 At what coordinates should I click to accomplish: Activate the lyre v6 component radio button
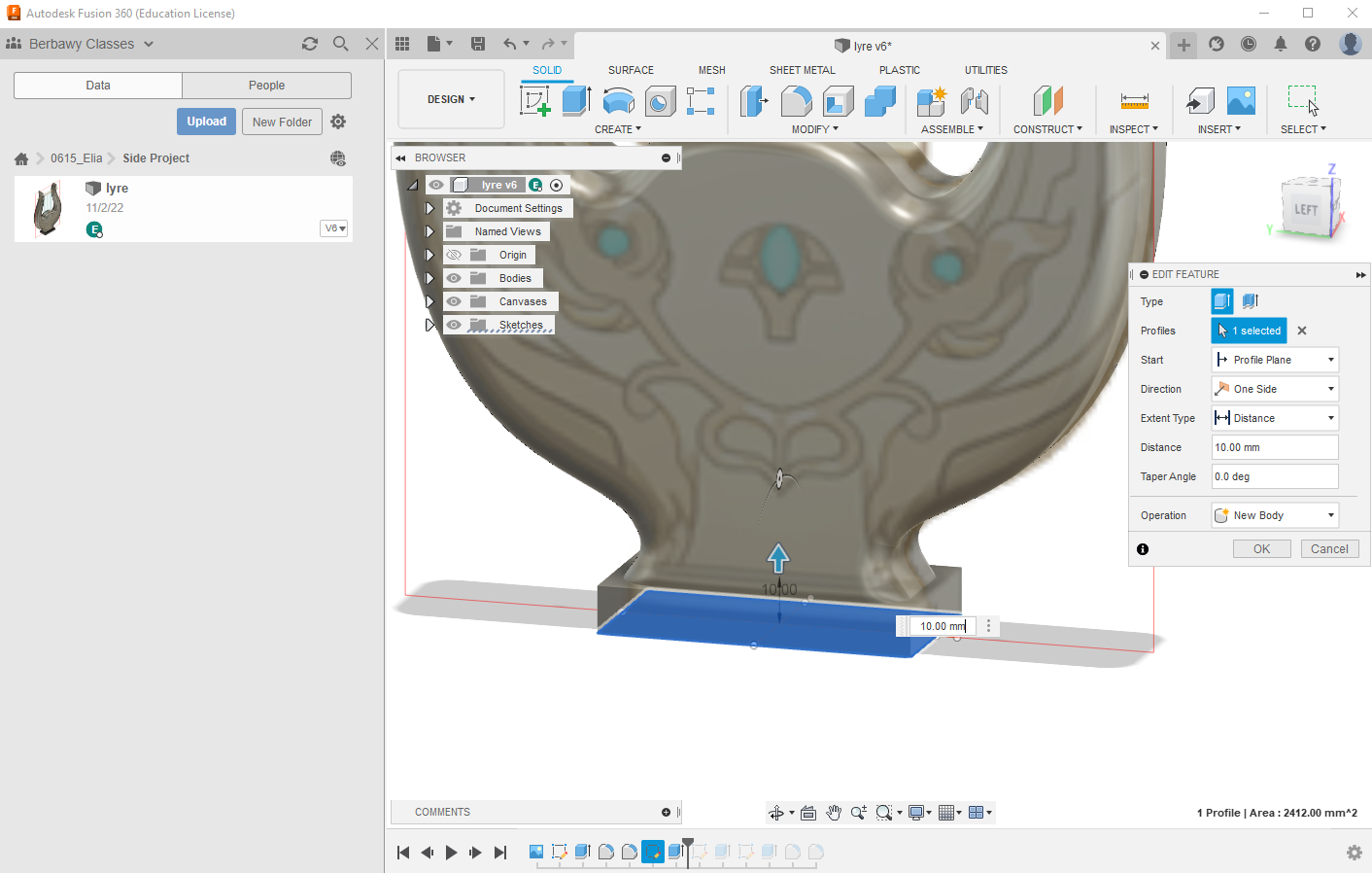click(x=557, y=185)
